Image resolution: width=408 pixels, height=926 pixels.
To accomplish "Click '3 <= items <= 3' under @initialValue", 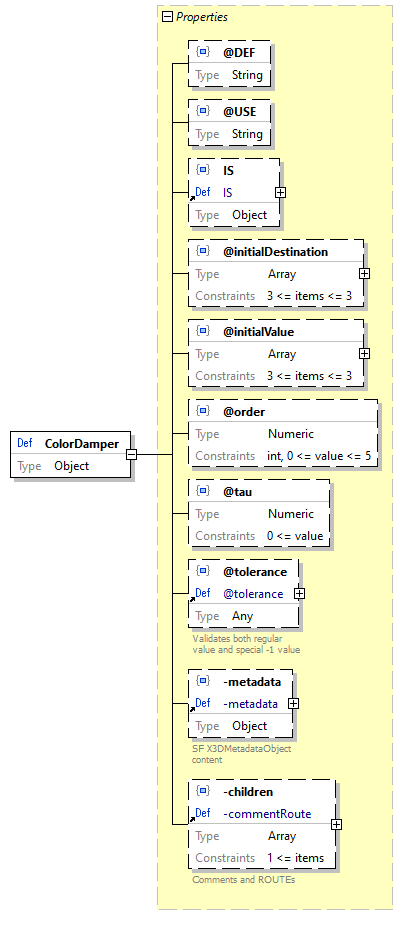I will [309, 376].
